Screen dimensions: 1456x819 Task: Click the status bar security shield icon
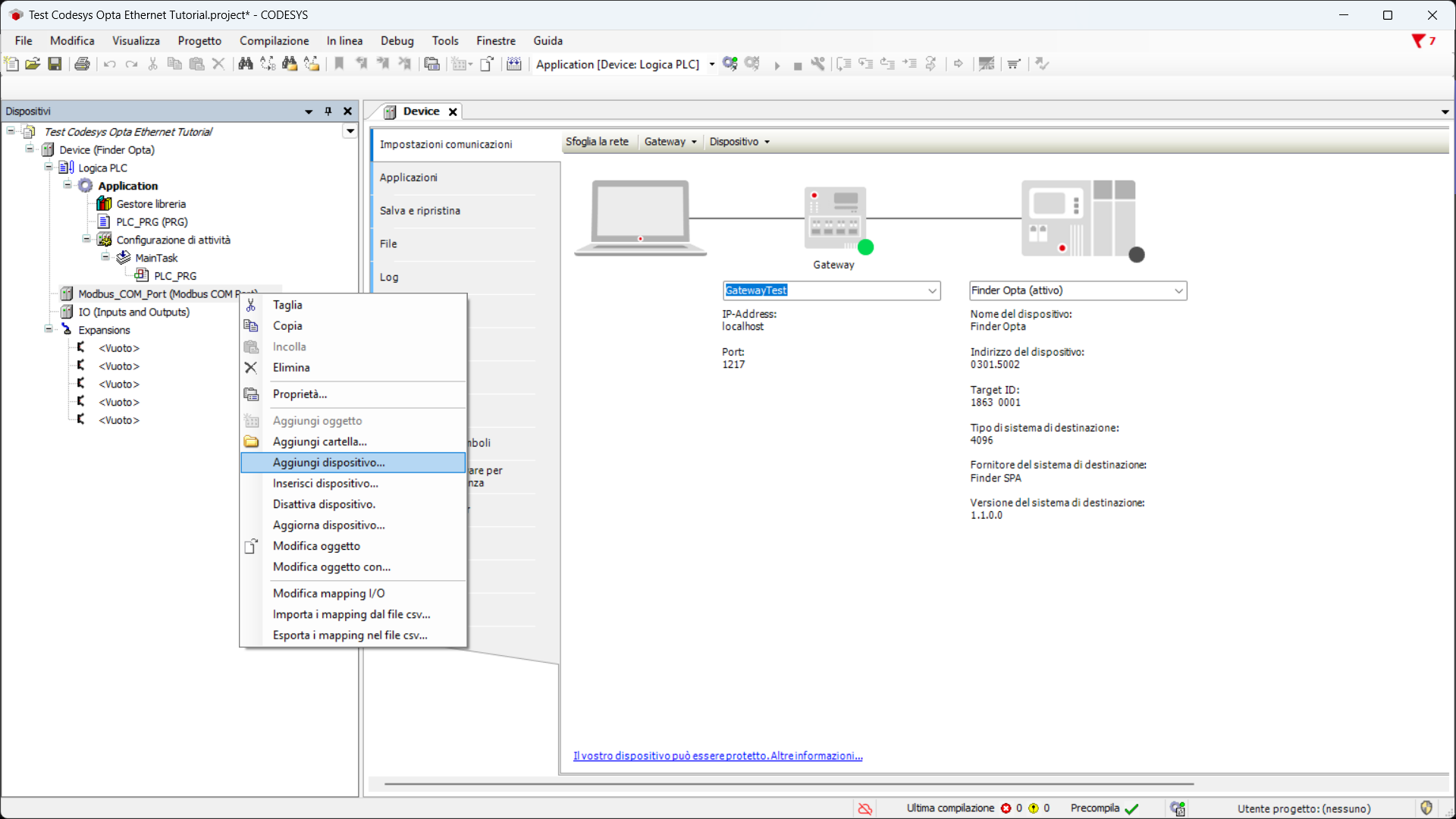tap(1426, 808)
